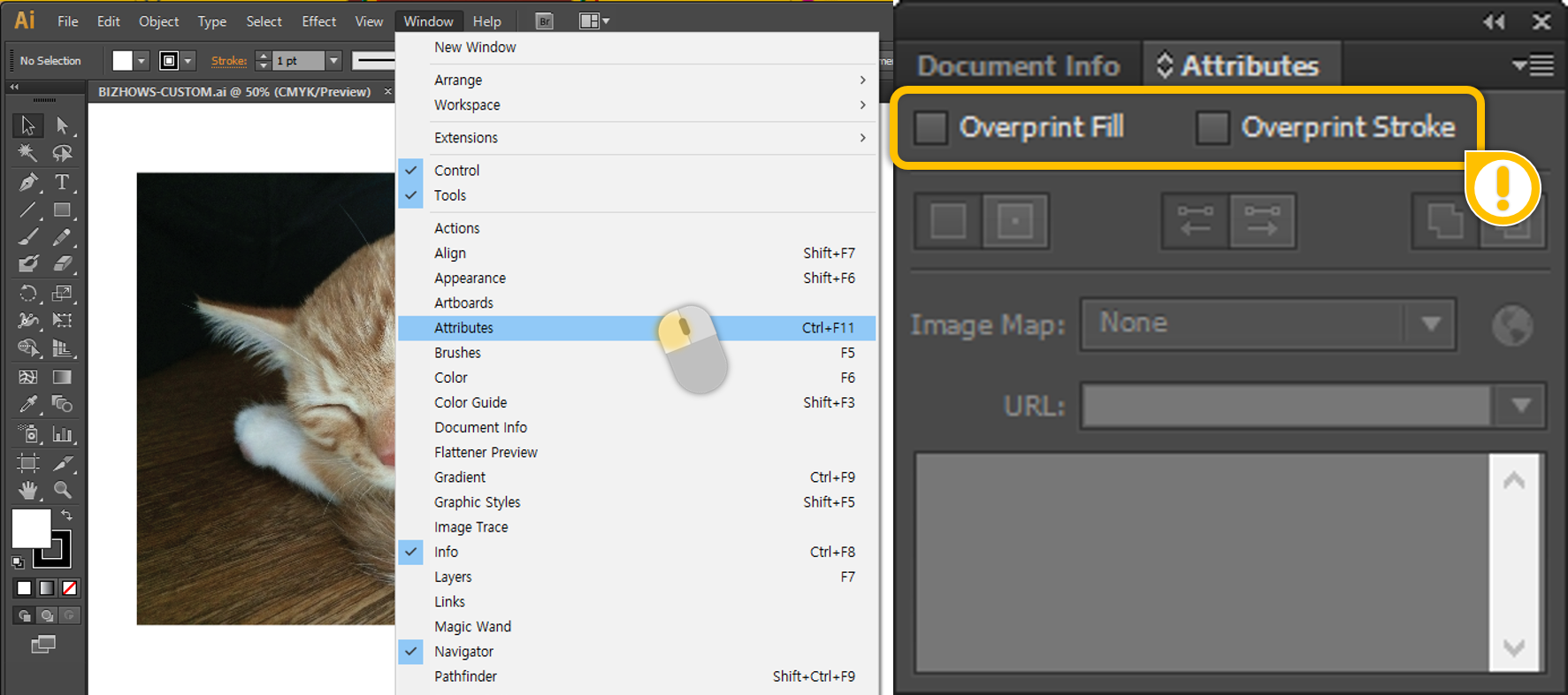Open the Attributes panel options menu
Viewport: 1568px width, 695px height.
[1534, 65]
